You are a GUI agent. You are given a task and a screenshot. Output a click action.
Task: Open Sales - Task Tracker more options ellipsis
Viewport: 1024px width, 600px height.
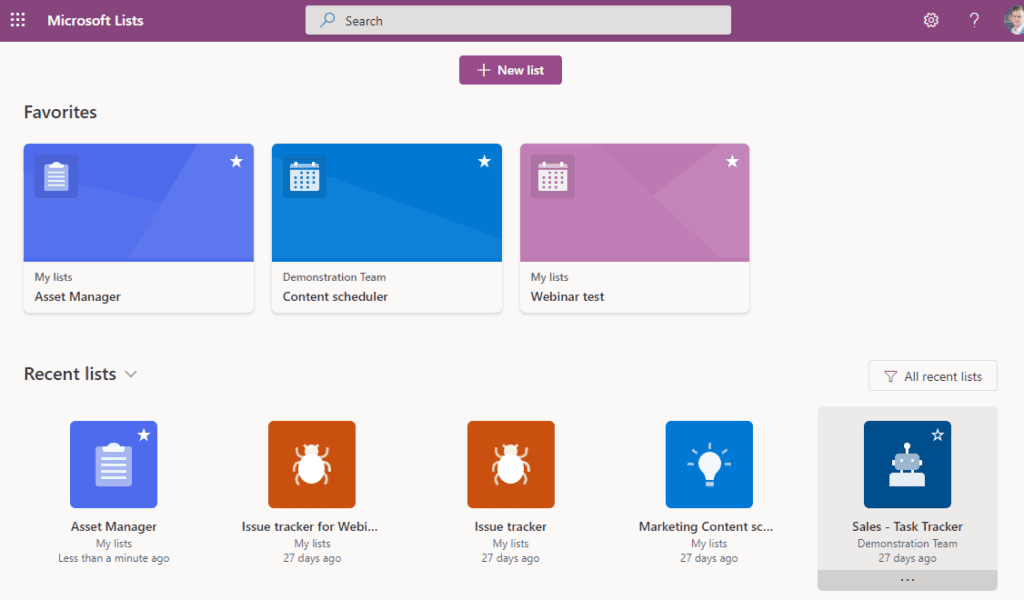pos(907,580)
